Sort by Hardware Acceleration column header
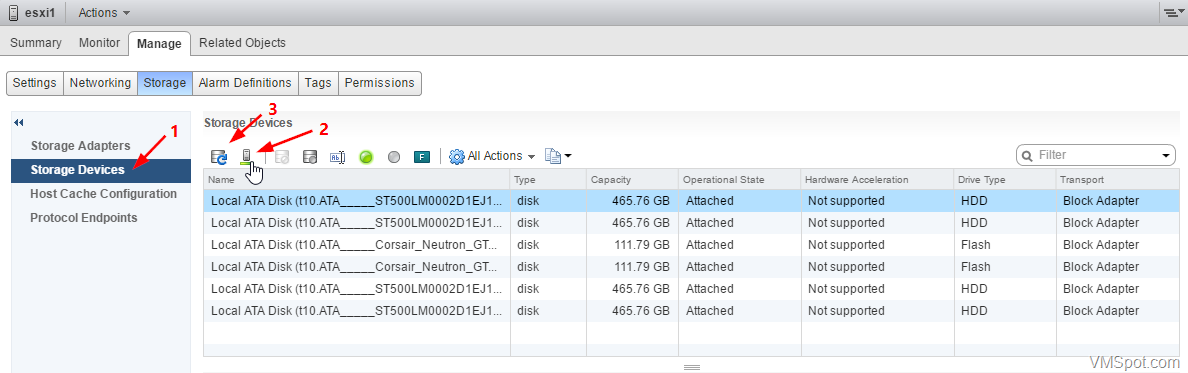The width and height of the screenshot is (1188, 373). click(877, 180)
